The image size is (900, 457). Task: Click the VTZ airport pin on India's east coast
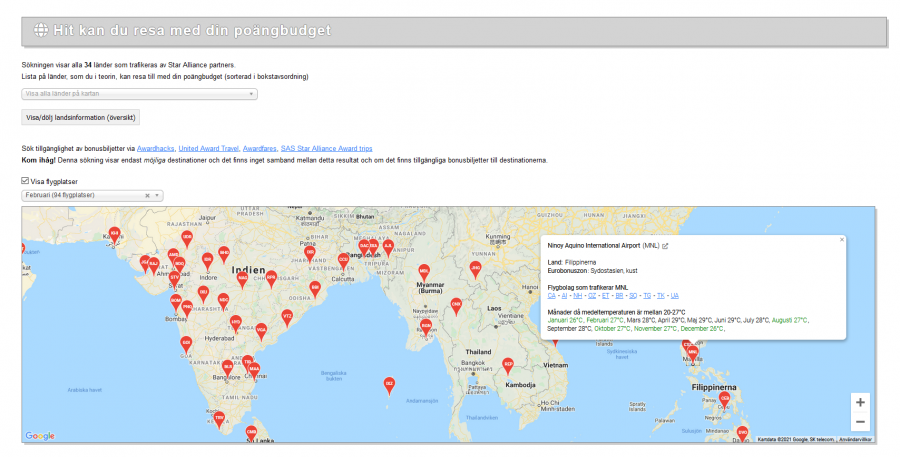point(287,316)
